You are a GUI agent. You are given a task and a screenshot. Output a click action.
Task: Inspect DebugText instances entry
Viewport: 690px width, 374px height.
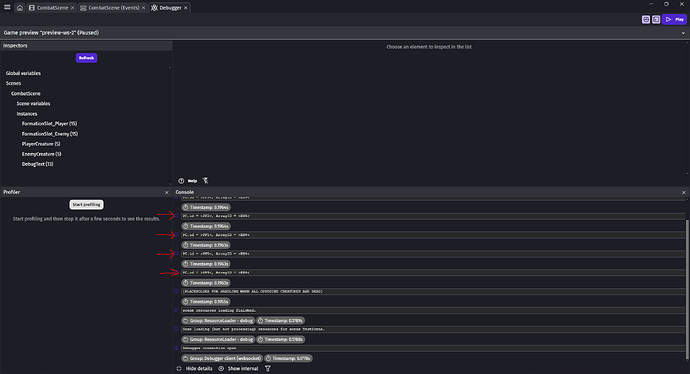[37, 164]
